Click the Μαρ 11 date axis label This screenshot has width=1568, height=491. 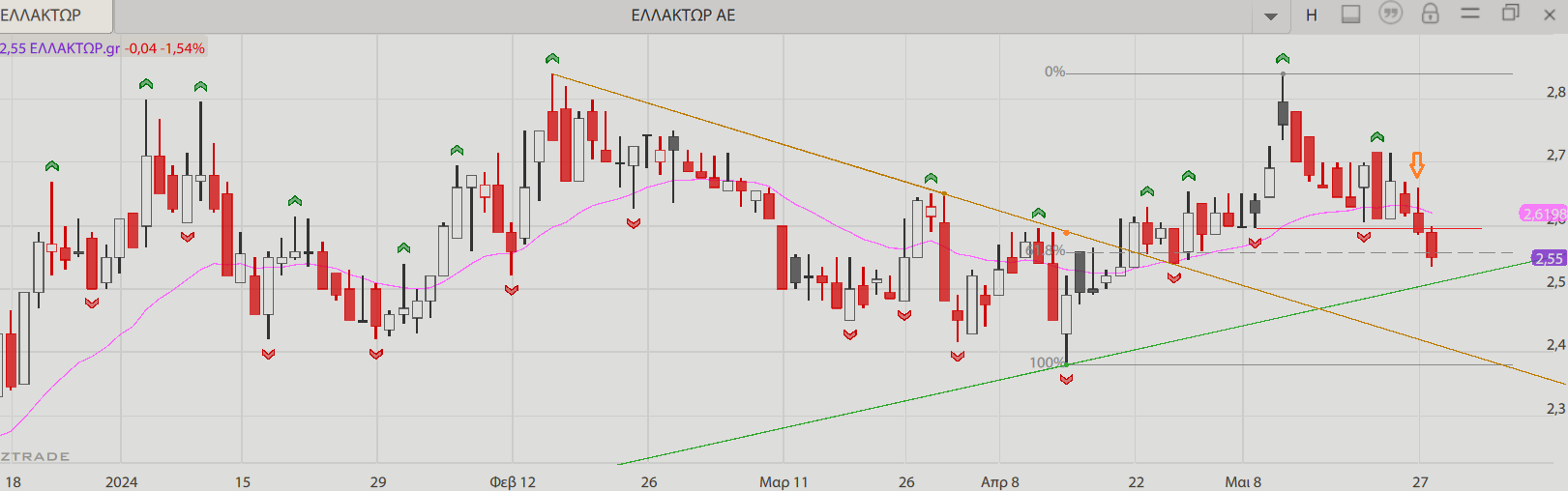(784, 481)
